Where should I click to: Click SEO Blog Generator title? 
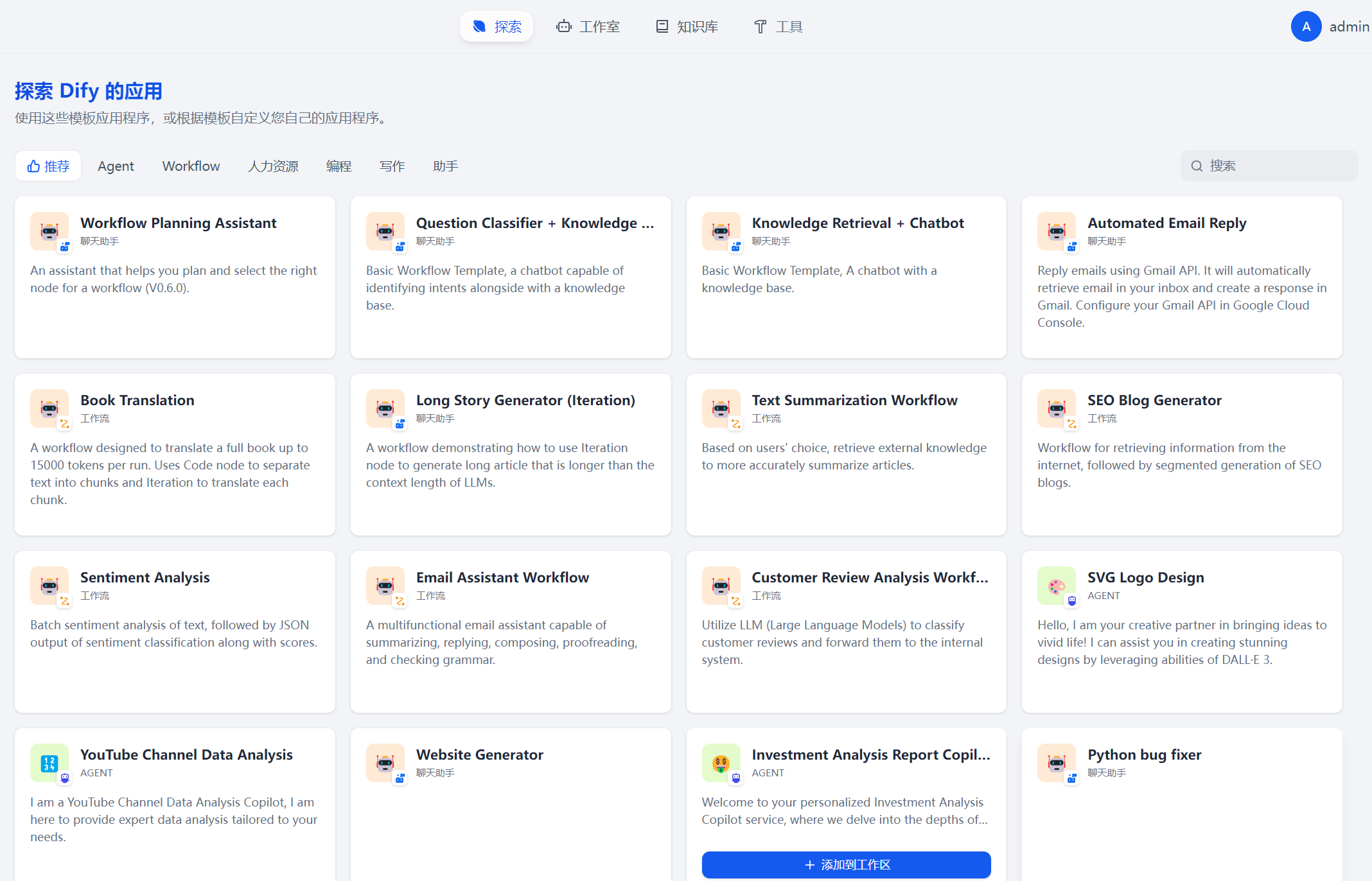click(x=1154, y=400)
